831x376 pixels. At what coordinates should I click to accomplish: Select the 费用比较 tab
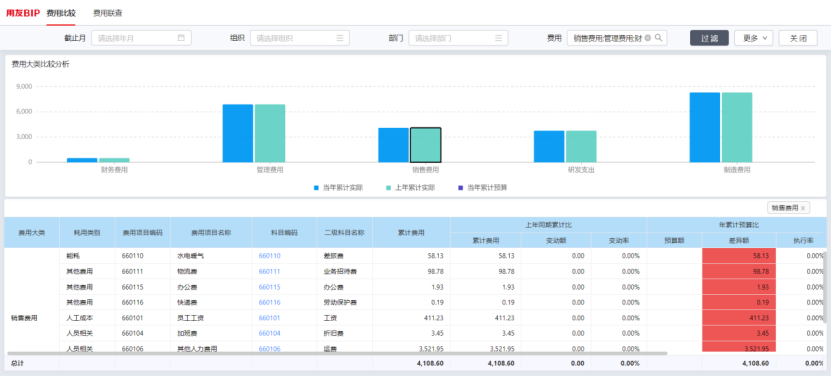coord(61,13)
